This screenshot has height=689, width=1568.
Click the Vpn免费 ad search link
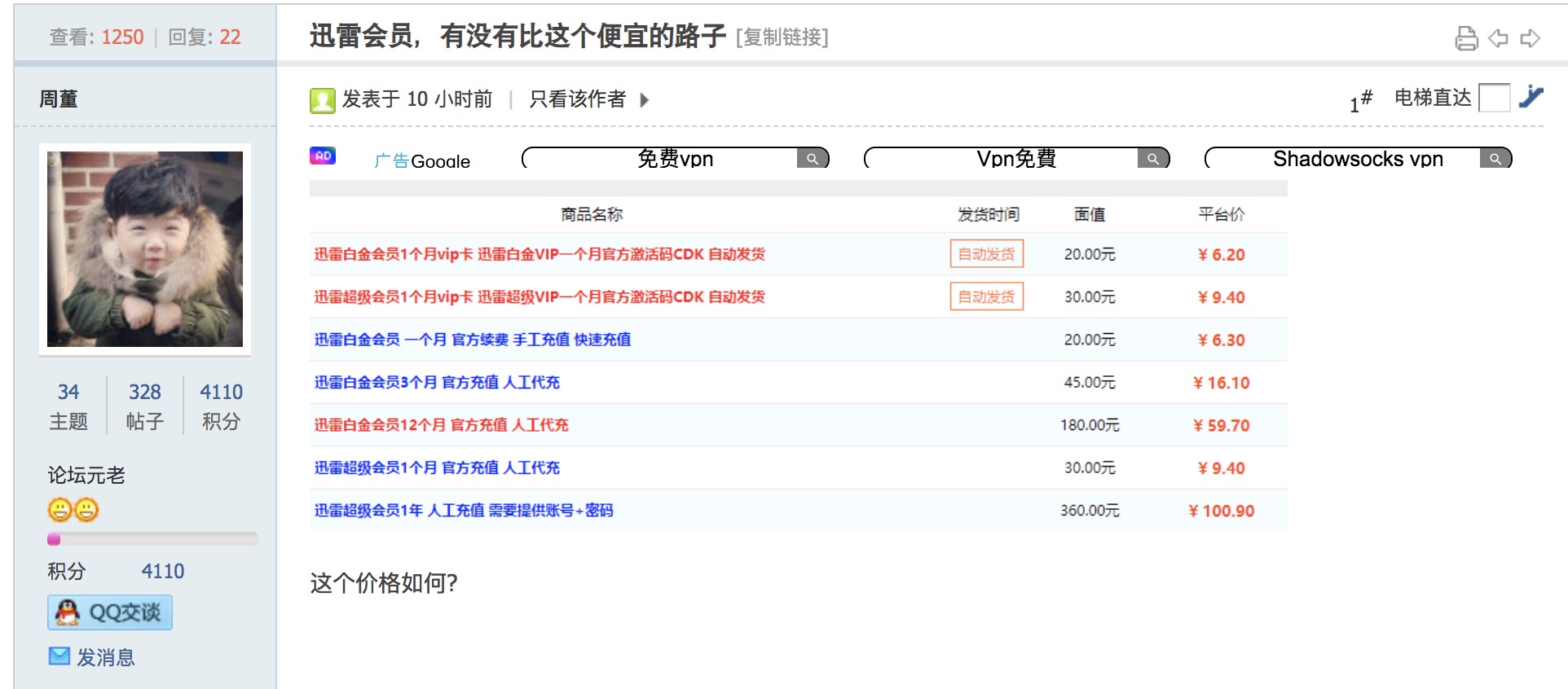point(1016,158)
